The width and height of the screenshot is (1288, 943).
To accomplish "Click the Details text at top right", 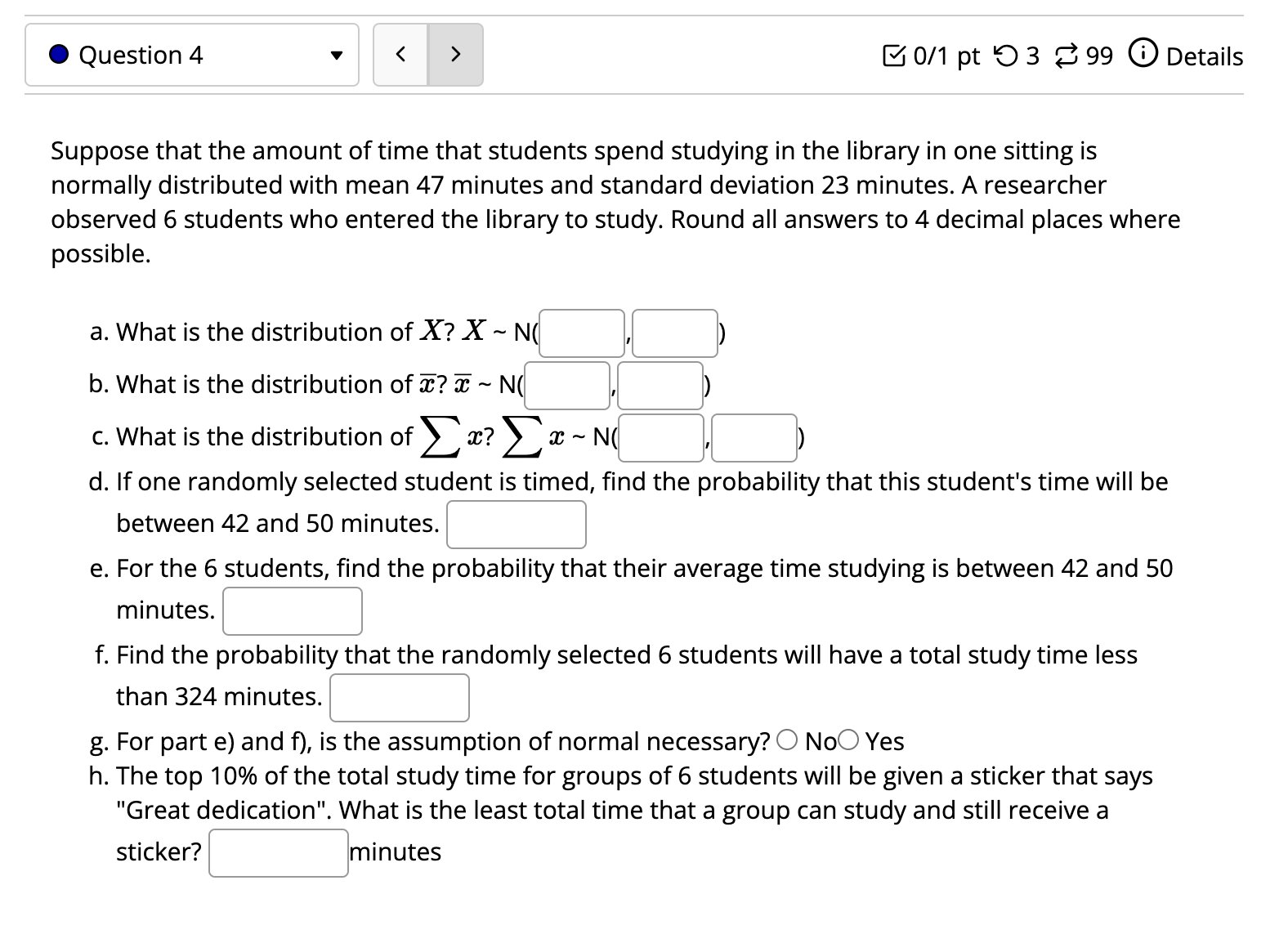I will 1205,55.
